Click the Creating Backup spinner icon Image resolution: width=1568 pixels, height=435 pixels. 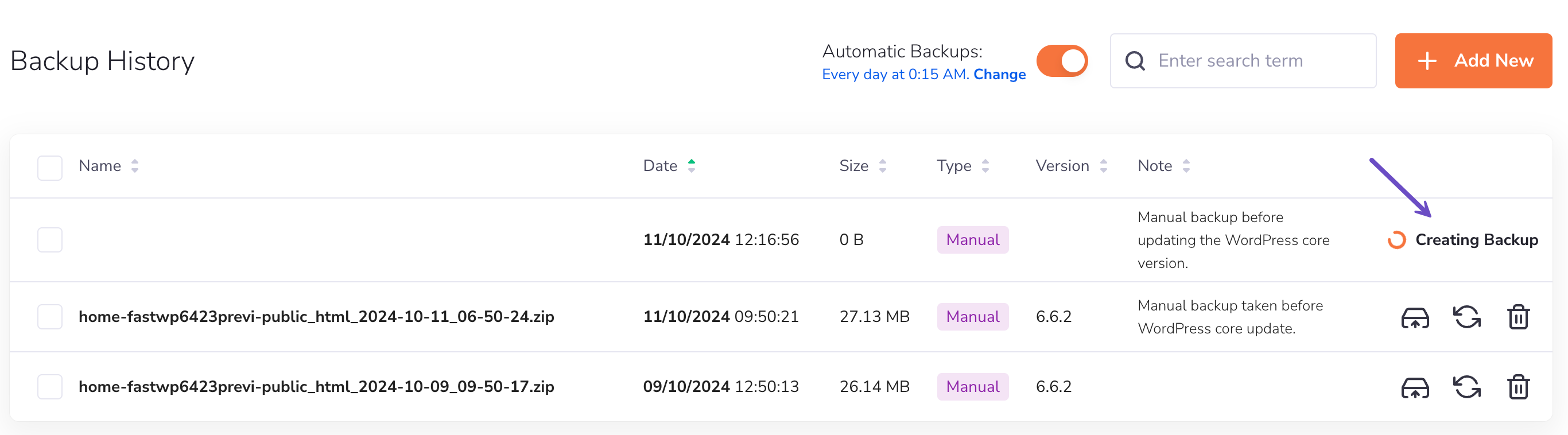[1396, 240]
